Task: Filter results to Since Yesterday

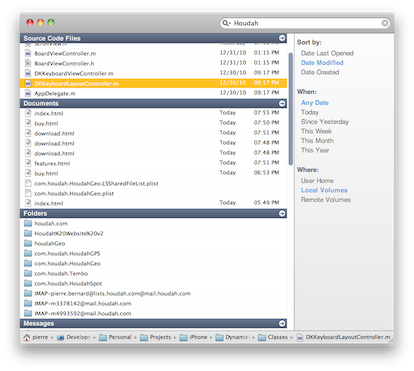Action: [325, 121]
